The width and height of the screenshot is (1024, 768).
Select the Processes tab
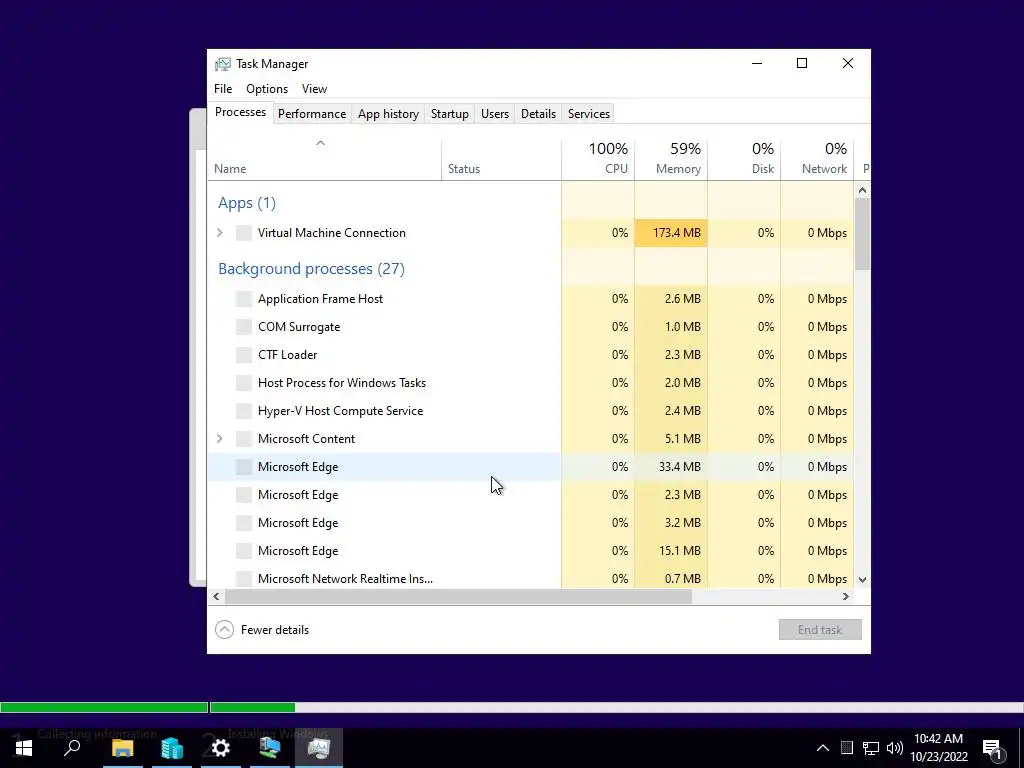click(x=240, y=112)
